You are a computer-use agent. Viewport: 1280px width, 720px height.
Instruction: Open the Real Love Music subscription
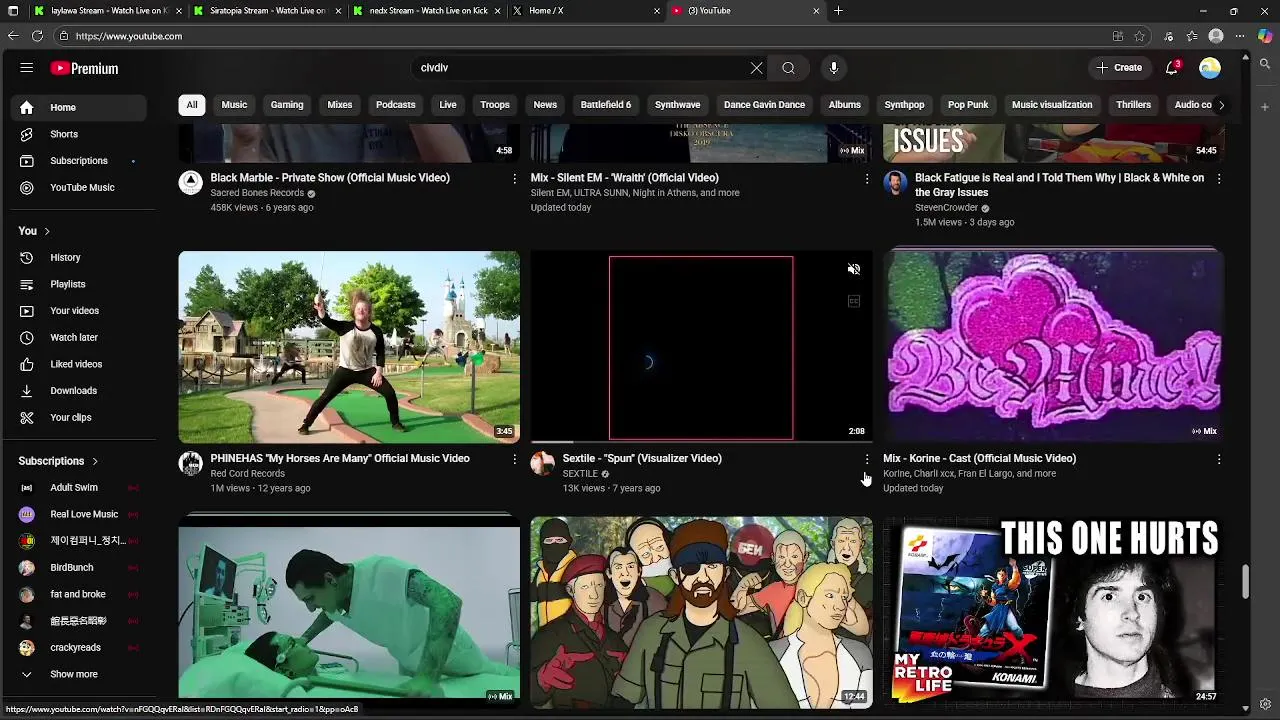tap(80, 514)
